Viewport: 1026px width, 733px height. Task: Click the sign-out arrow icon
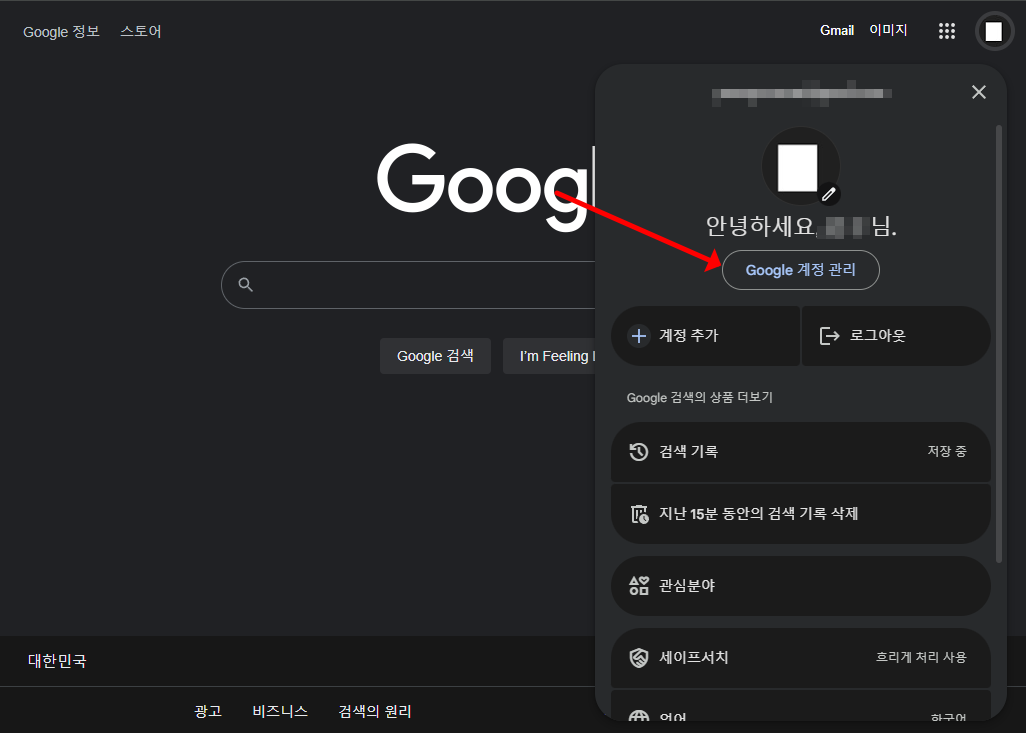click(829, 336)
